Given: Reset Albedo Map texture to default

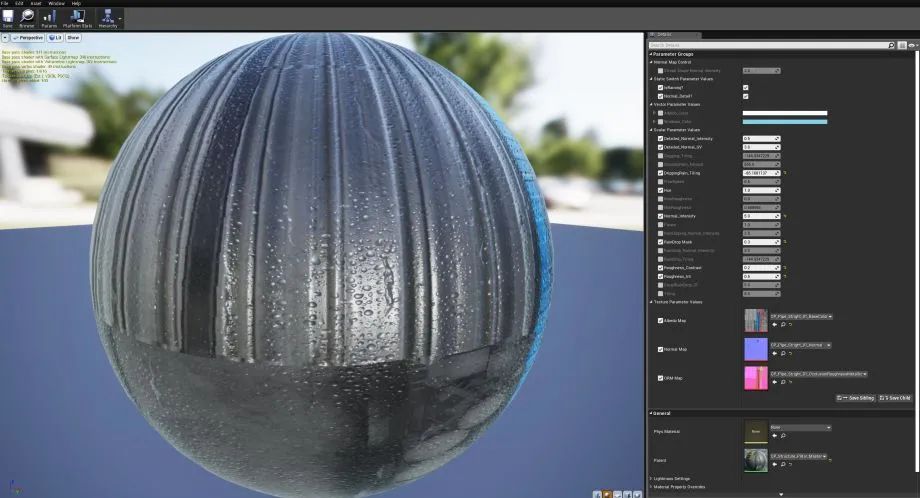Looking at the screenshot, I should pos(790,324).
